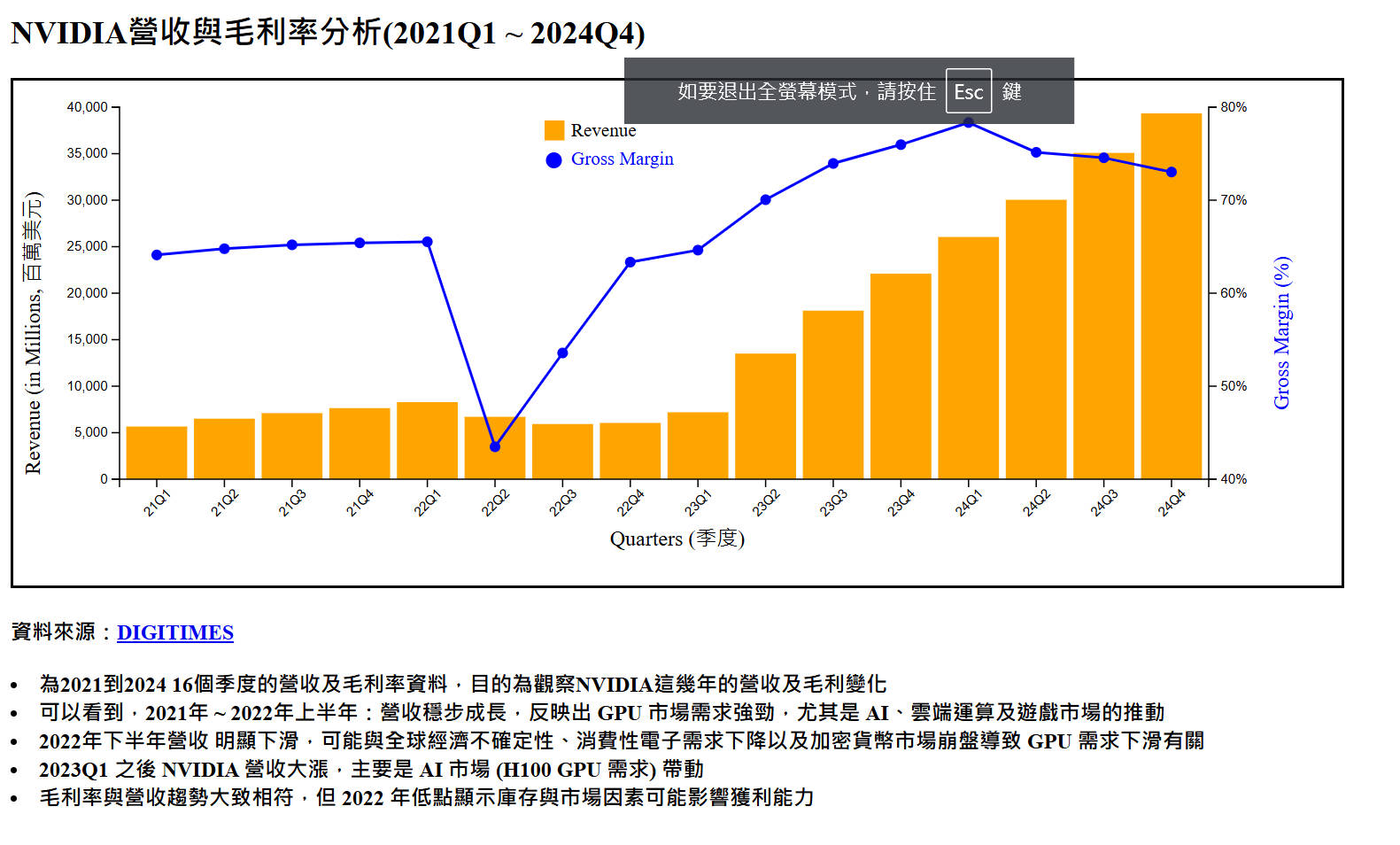This screenshot has width=1400, height=845.
Task: Click the Gross Margin (%) axis title
Action: (x=1281, y=333)
